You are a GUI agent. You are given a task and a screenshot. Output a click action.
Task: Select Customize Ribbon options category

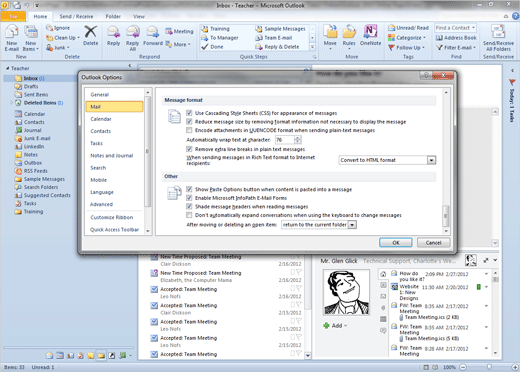[114, 217]
